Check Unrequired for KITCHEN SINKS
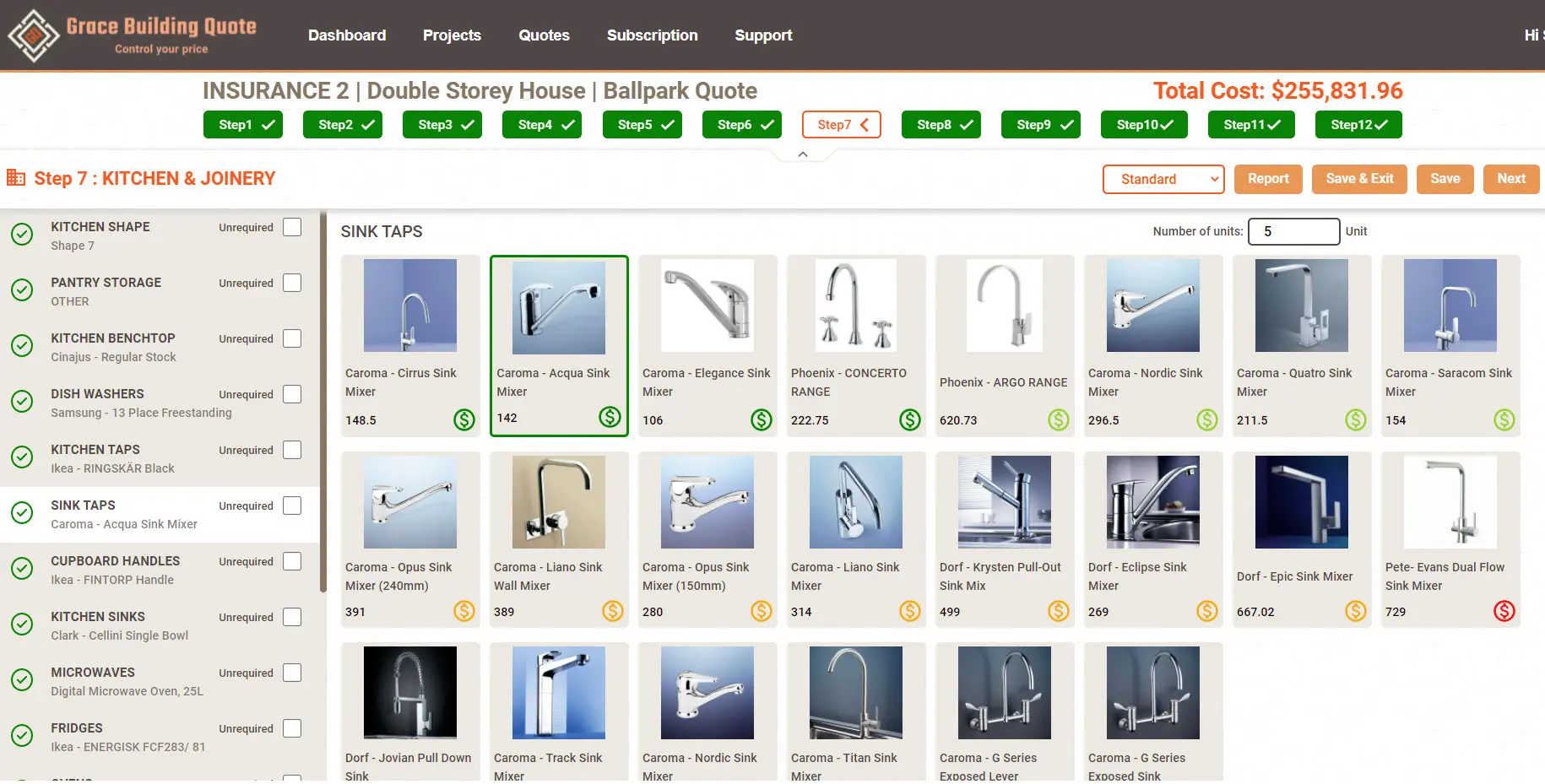This screenshot has width=1545, height=784. [x=292, y=617]
